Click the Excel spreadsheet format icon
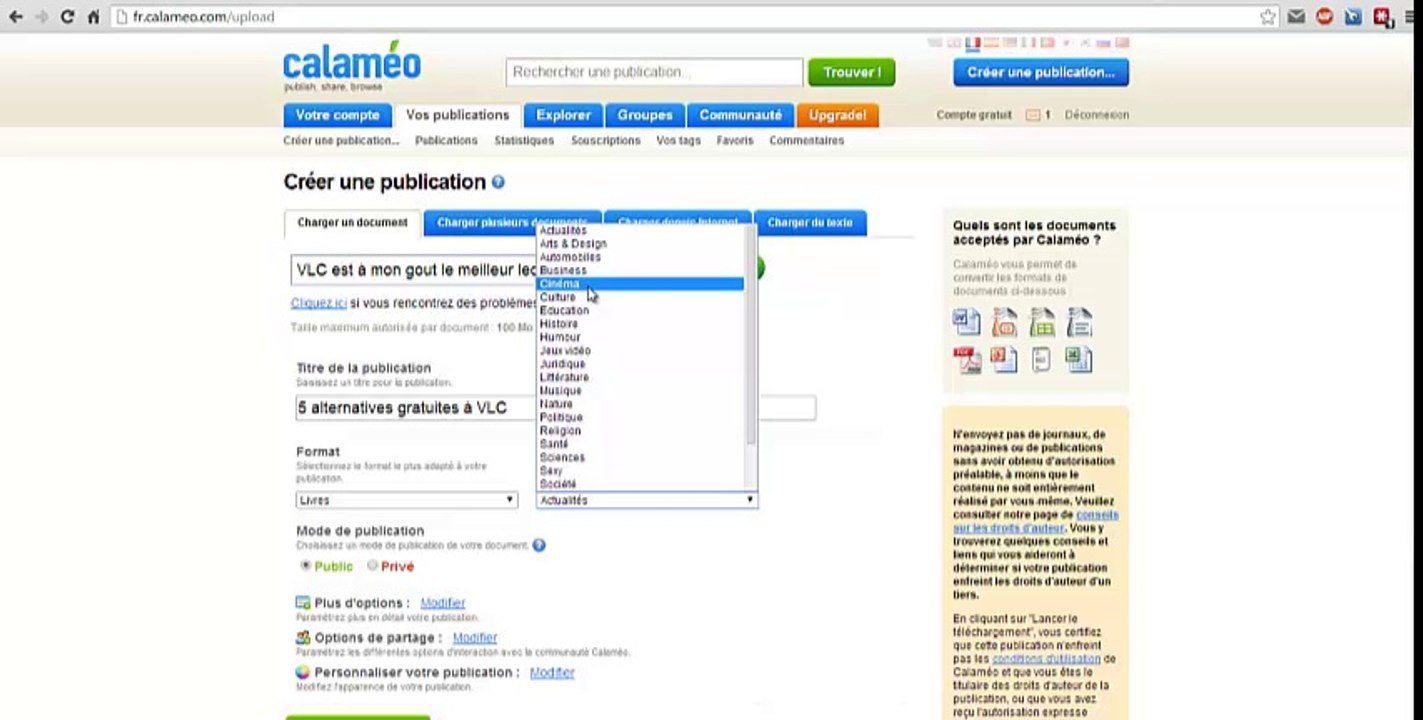This screenshot has height=720, width=1423. [x=1078, y=359]
